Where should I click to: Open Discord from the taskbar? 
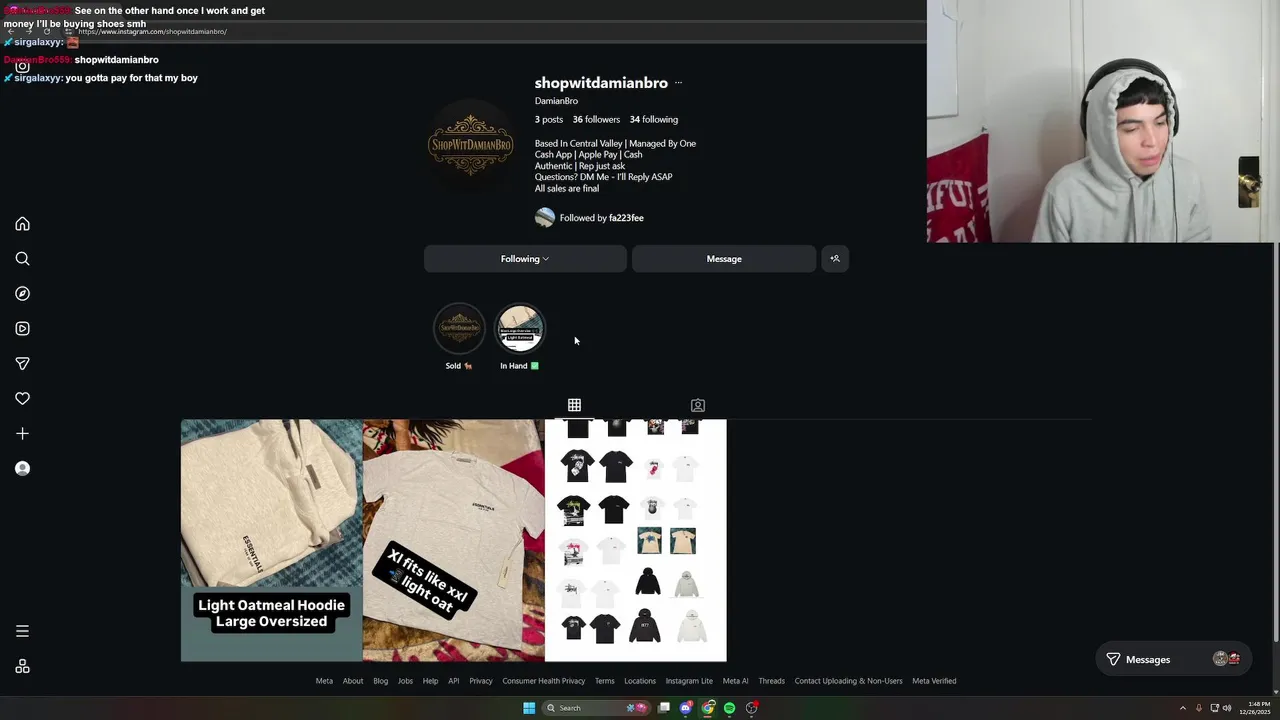coord(686,708)
